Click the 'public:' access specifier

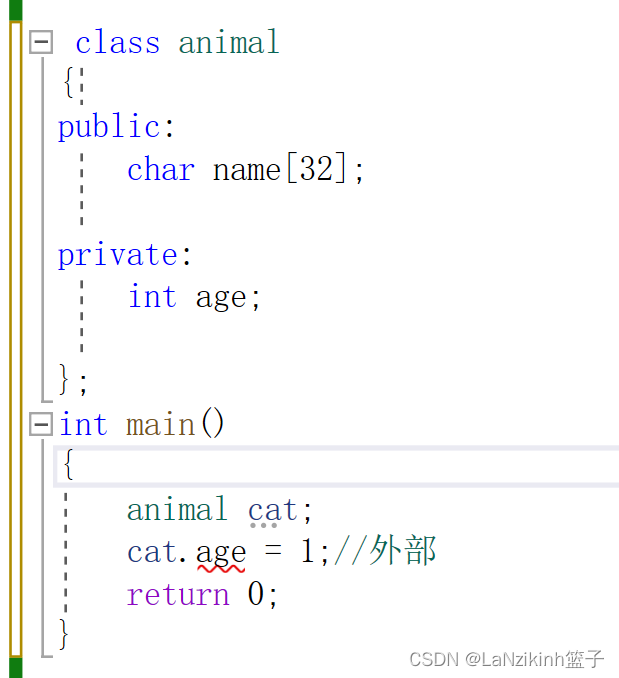tap(116, 126)
